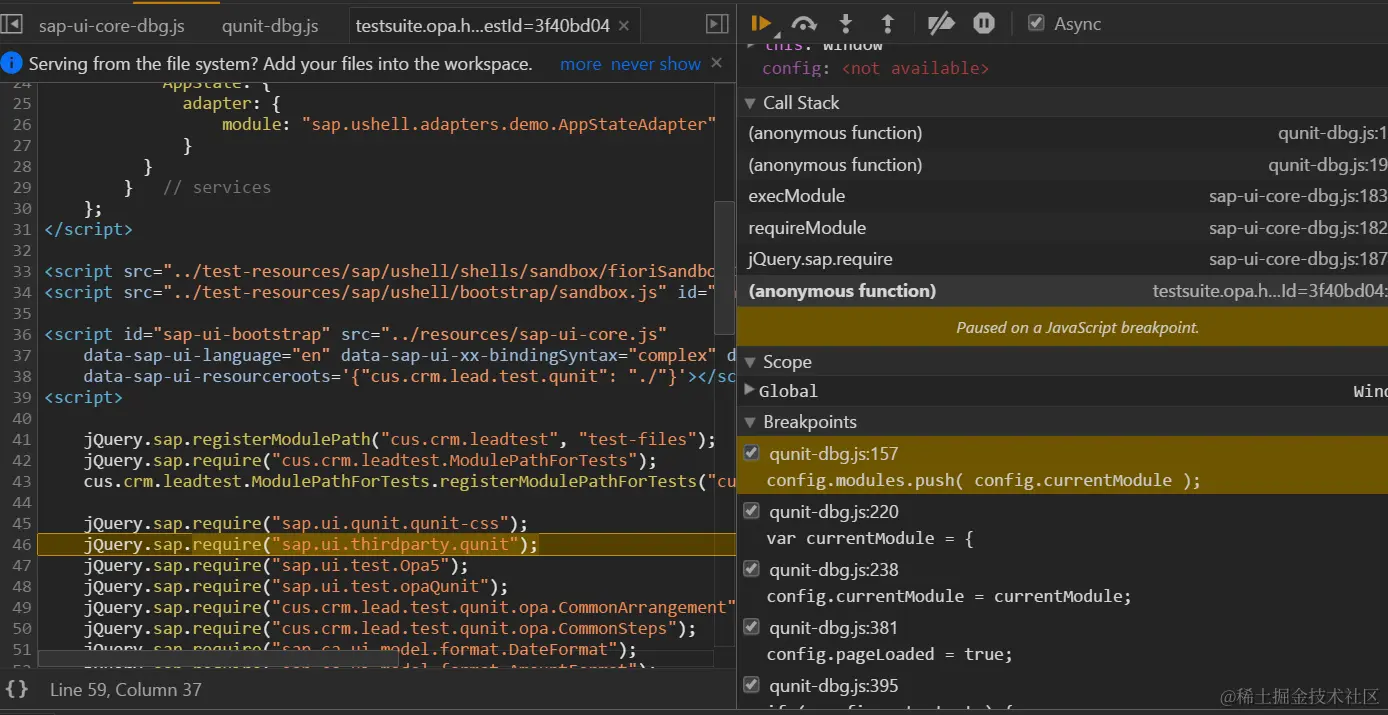1388x715 pixels.
Task: Step out of the current function
Action: (x=887, y=23)
